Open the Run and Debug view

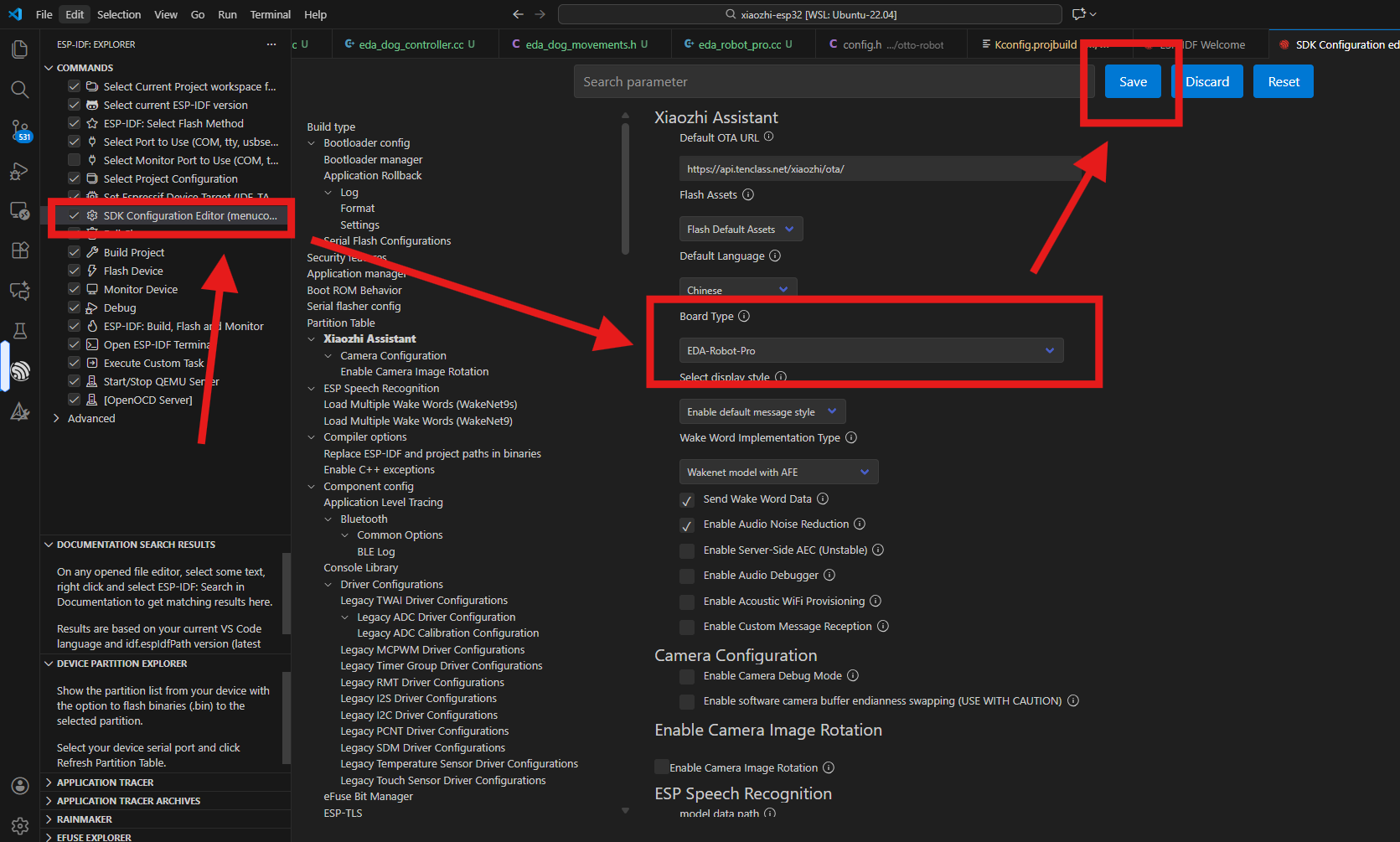[20, 171]
